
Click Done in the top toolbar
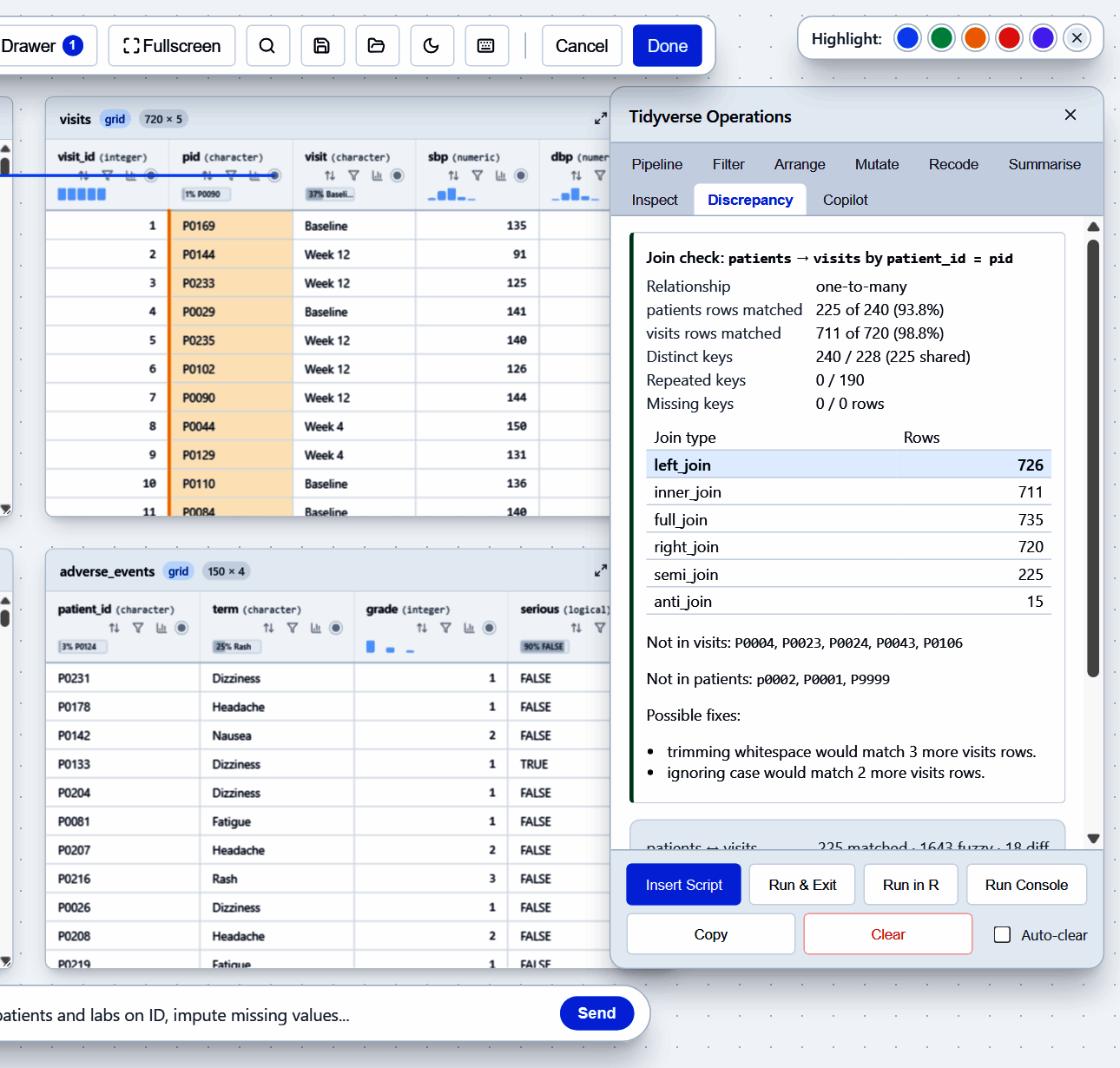click(667, 46)
